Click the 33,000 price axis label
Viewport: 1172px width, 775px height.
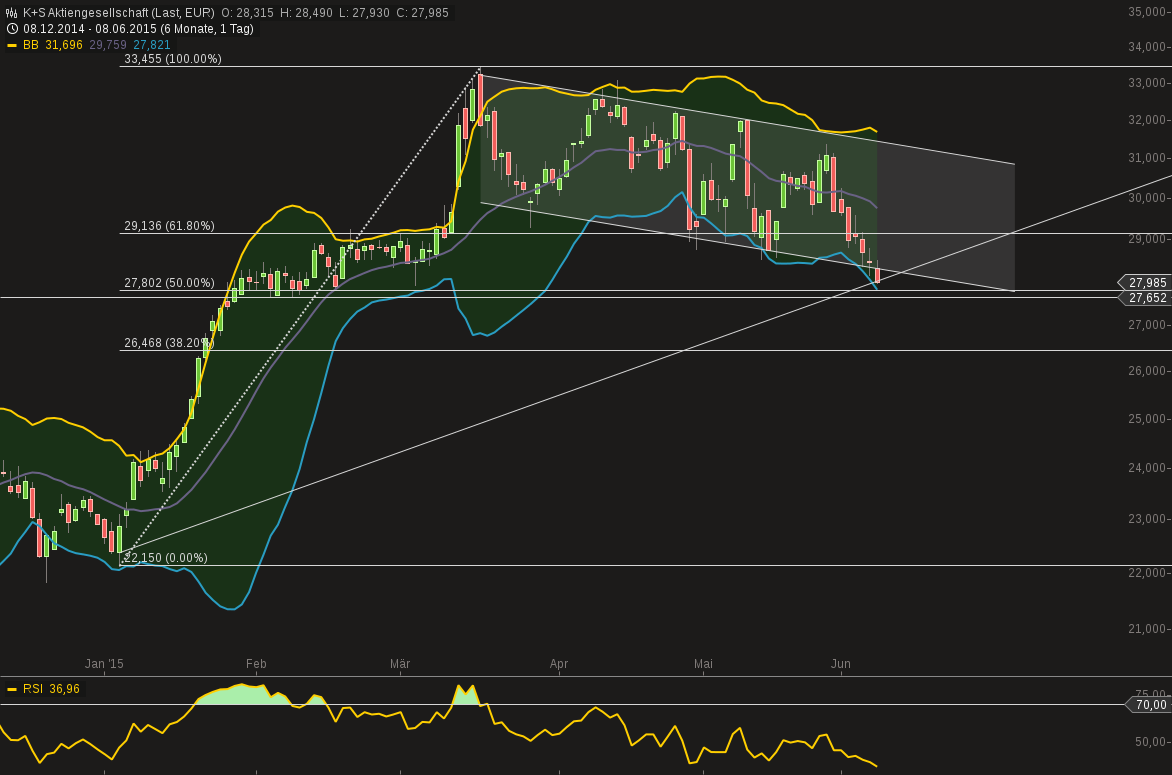point(1146,83)
